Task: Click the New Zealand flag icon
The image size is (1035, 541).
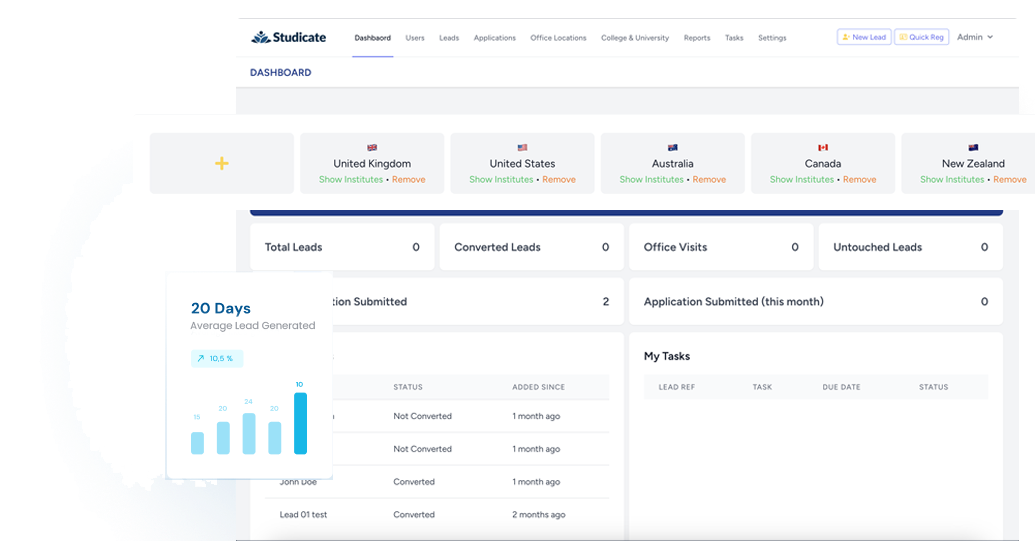Action: [x=973, y=147]
